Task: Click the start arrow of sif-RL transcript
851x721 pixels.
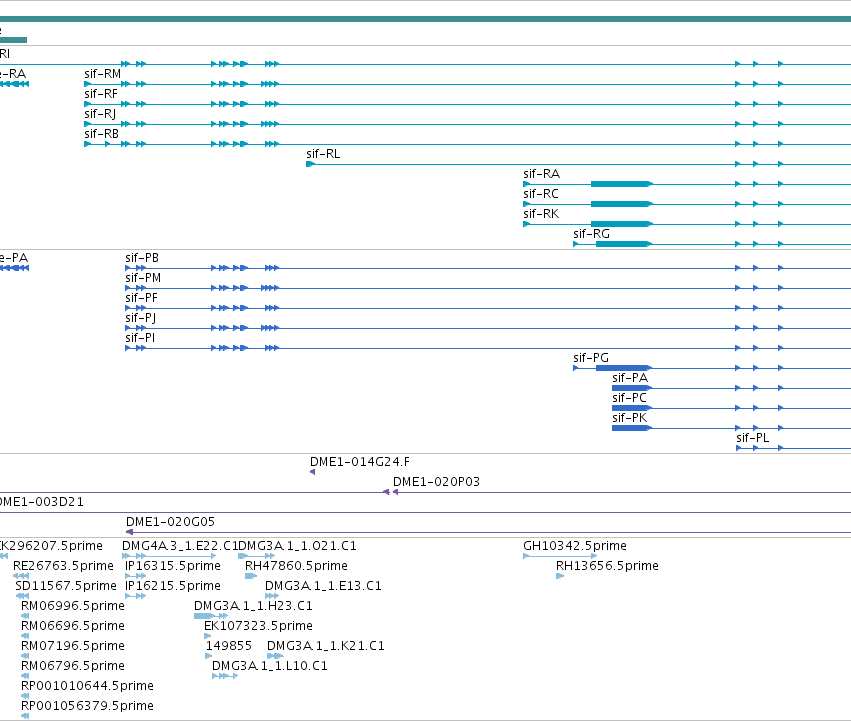Action: 310,164
